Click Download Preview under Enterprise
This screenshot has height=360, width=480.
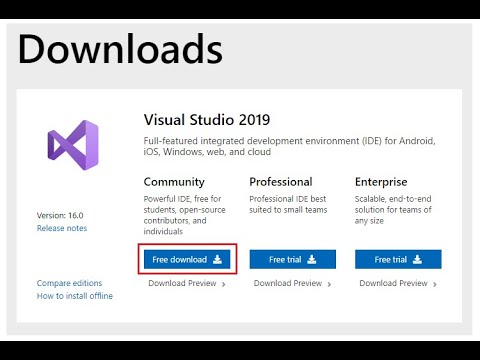pos(398,283)
